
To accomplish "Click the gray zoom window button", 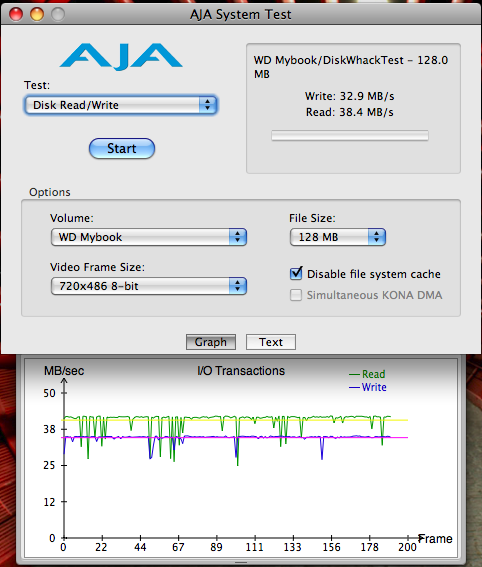I will tap(58, 14).
